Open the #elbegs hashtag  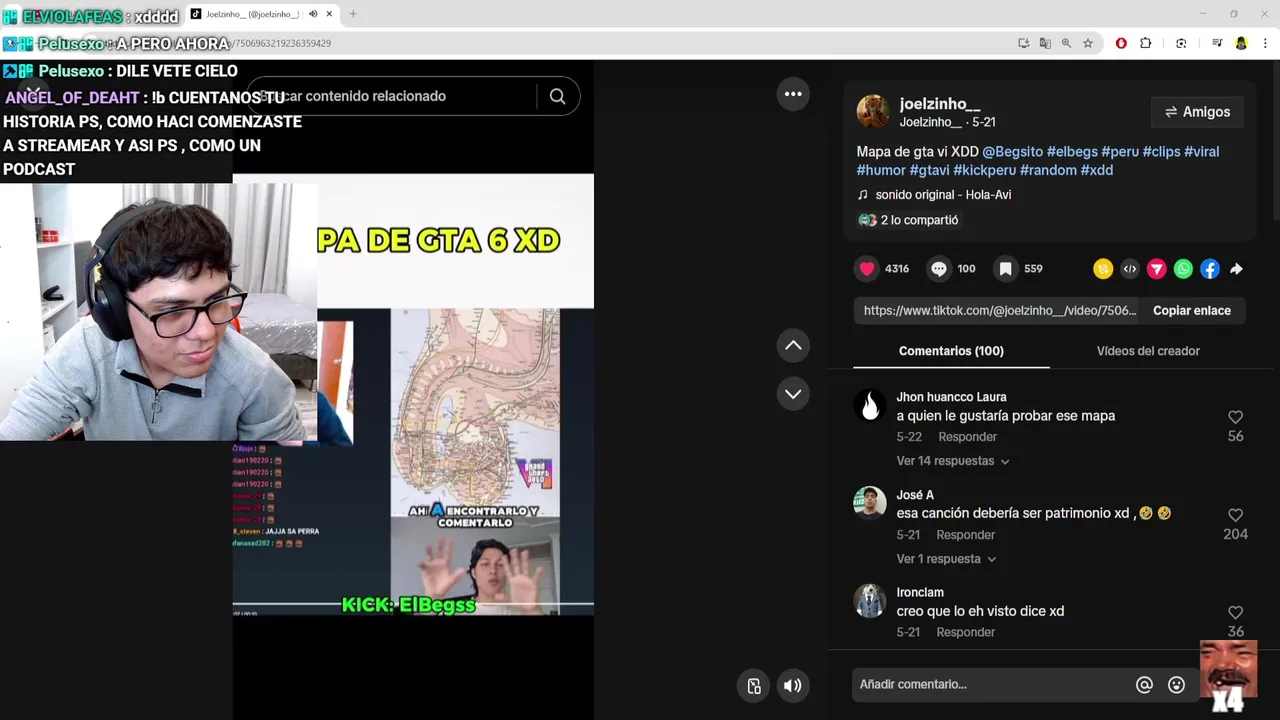[1072, 152]
